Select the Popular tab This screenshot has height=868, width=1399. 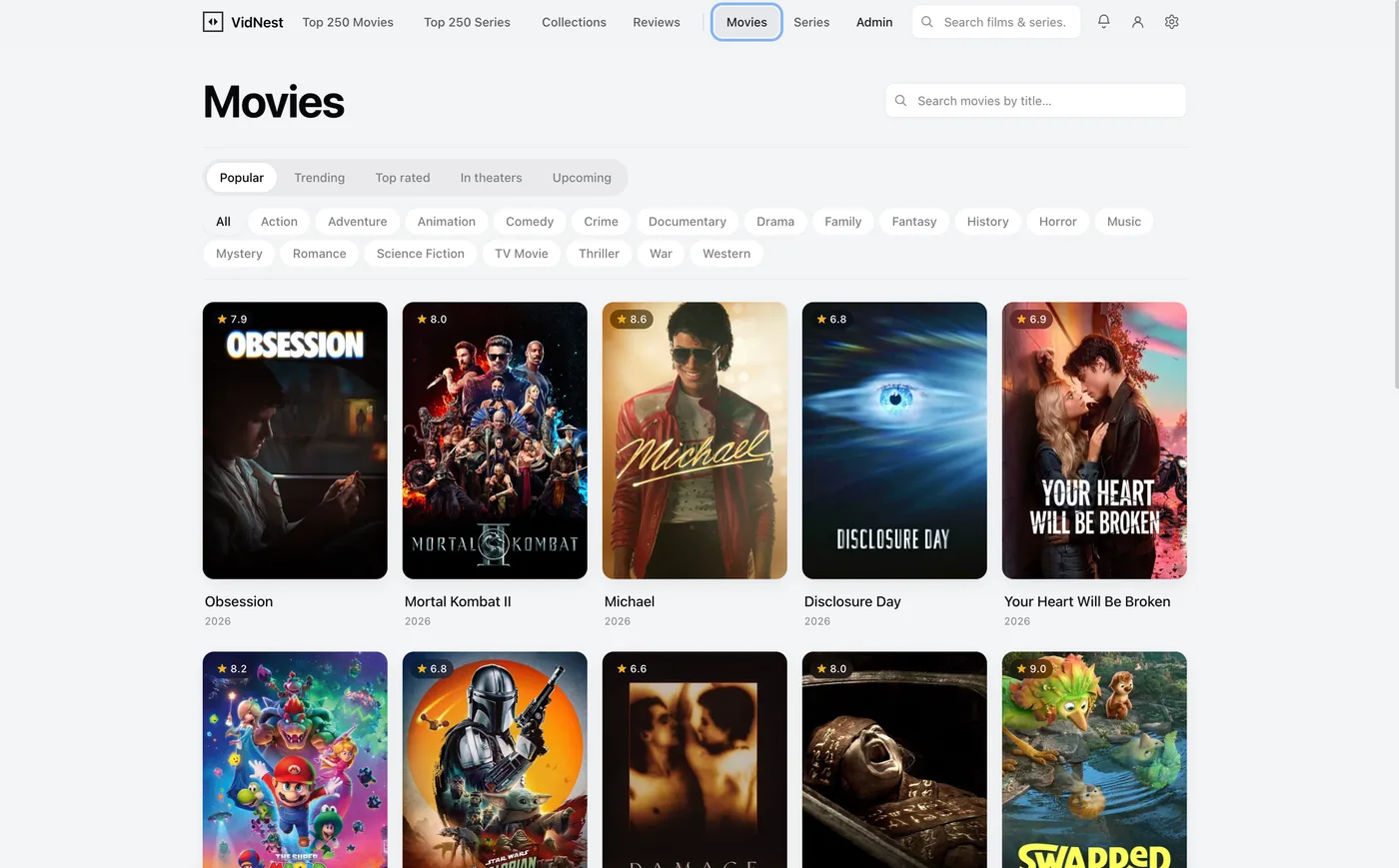[x=242, y=178]
